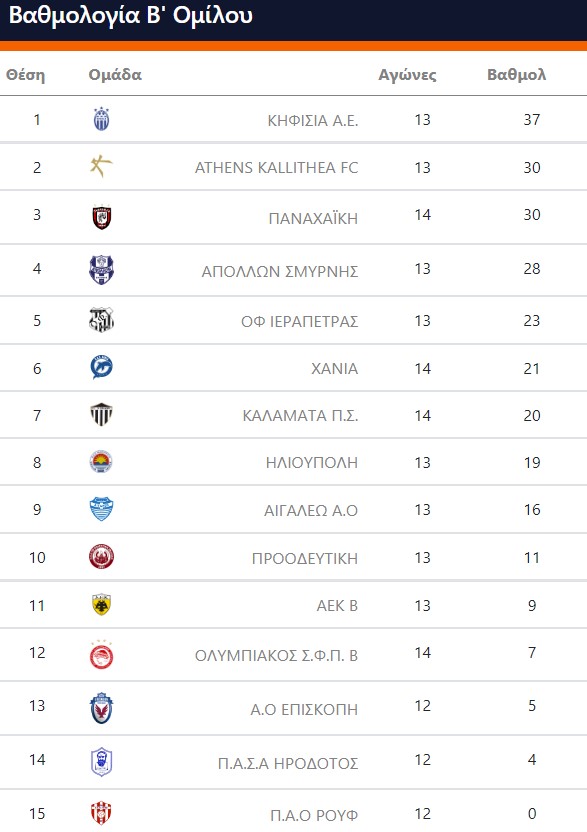Open the ΠΑΝΑΧΑΪΚΗ team name link
This screenshot has height=832, width=587.
313,218
